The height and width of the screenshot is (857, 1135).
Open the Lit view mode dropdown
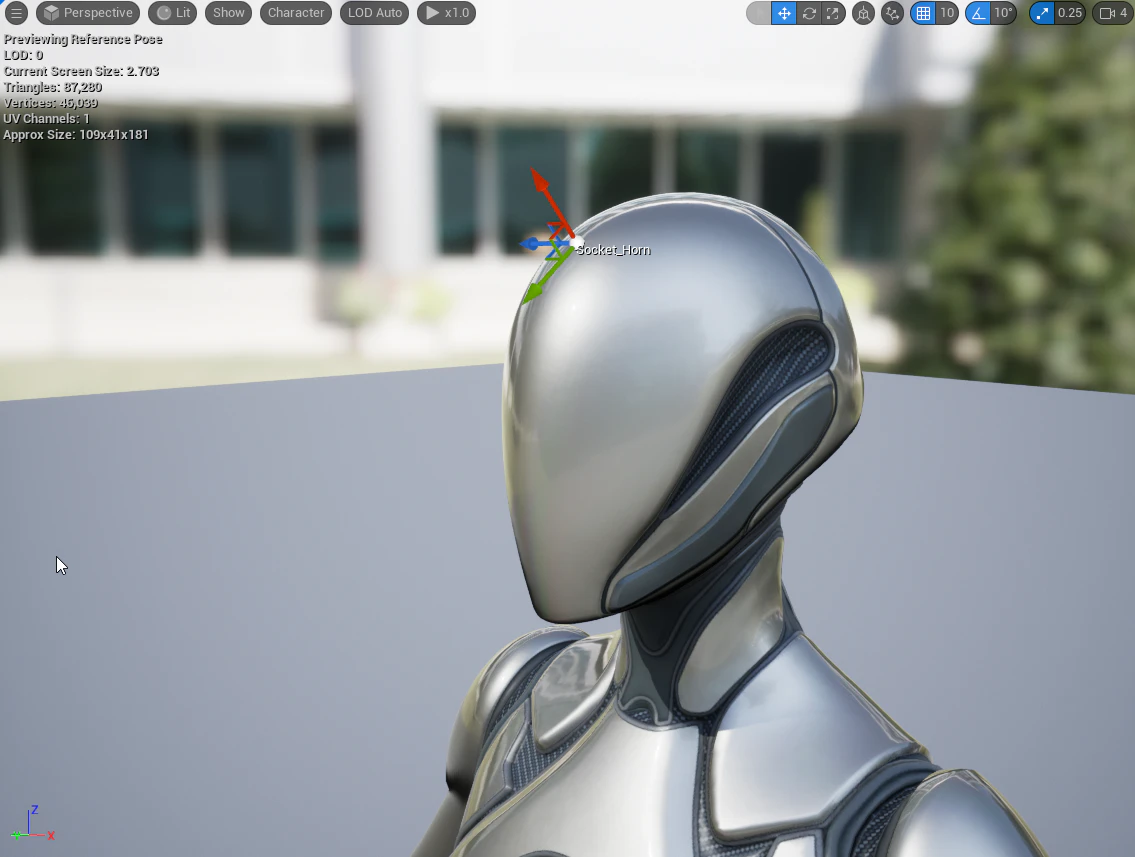pos(174,12)
